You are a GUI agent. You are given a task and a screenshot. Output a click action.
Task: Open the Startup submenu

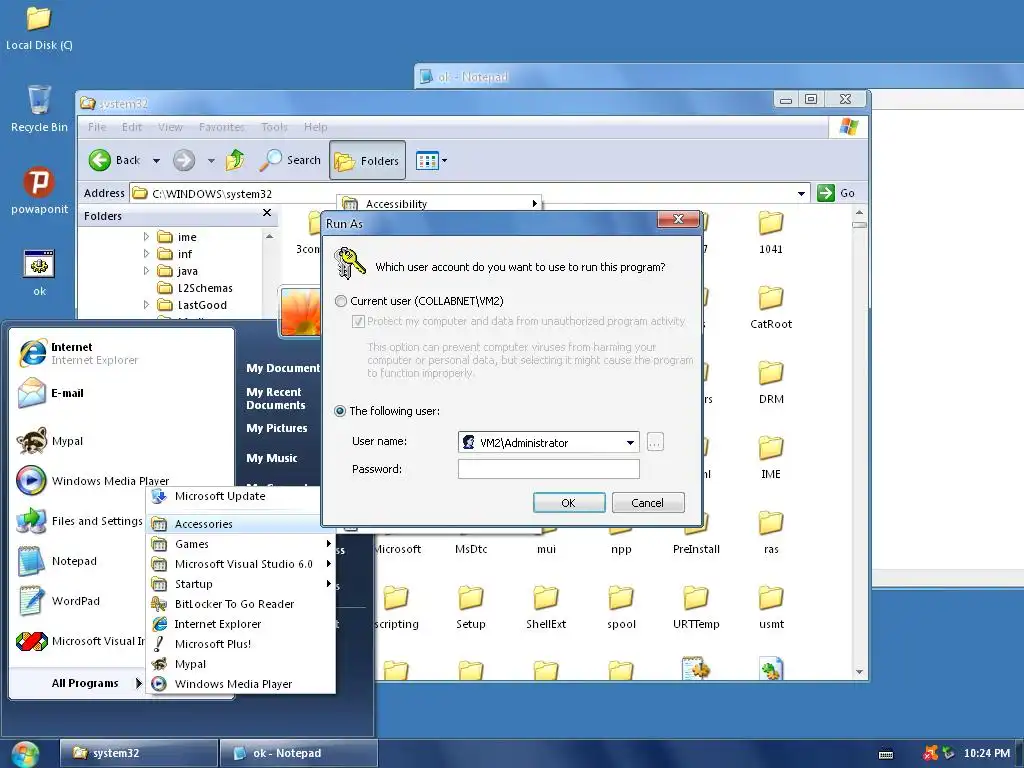(240, 584)
